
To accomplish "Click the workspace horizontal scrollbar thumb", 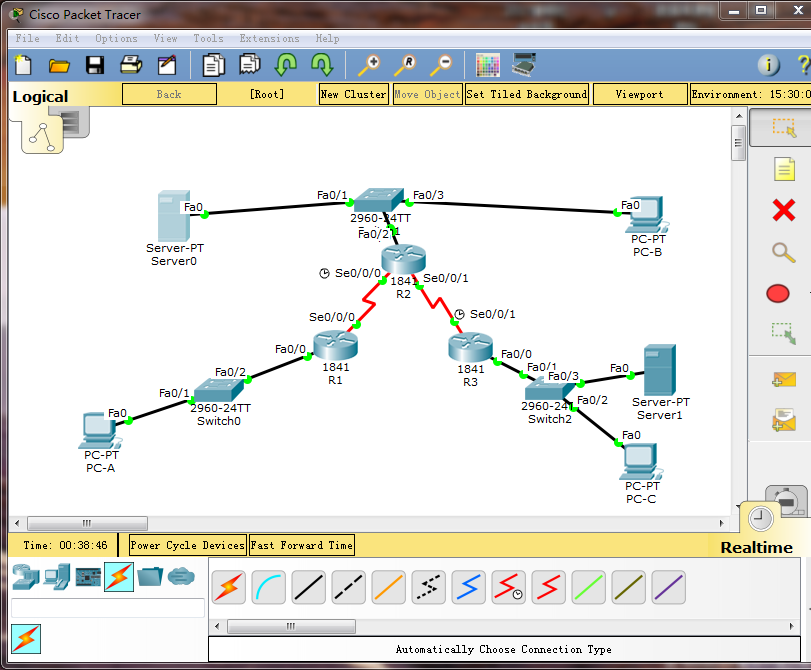I will pyautogui.click(x=87, y=523).
